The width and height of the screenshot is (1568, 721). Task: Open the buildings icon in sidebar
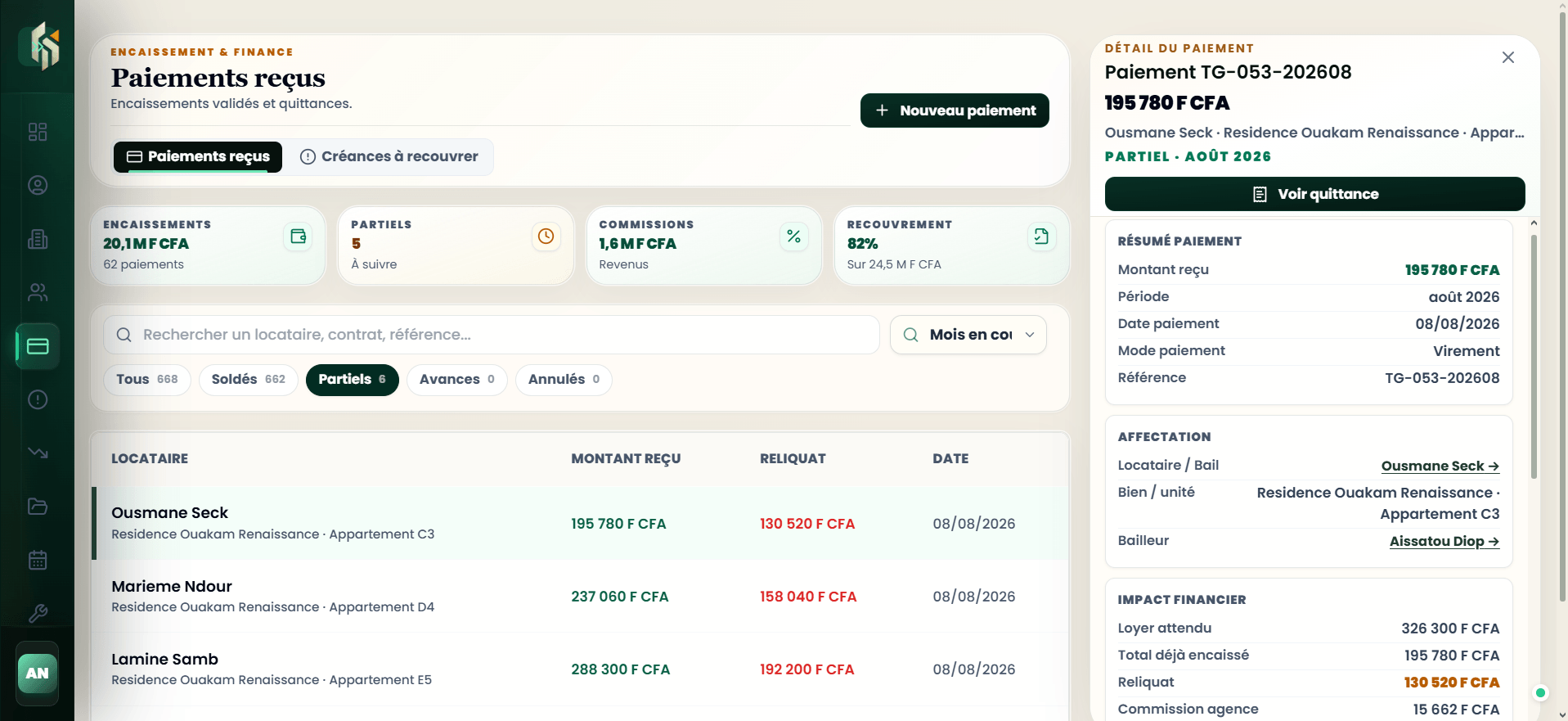(x=38, y=239)
